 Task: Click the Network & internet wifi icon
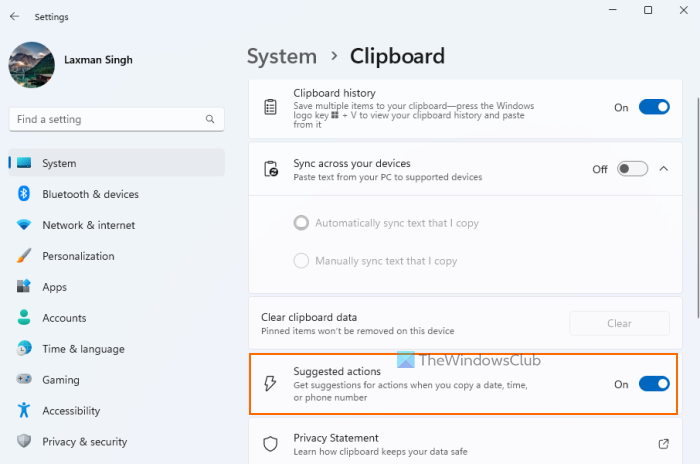pos(24,225)
